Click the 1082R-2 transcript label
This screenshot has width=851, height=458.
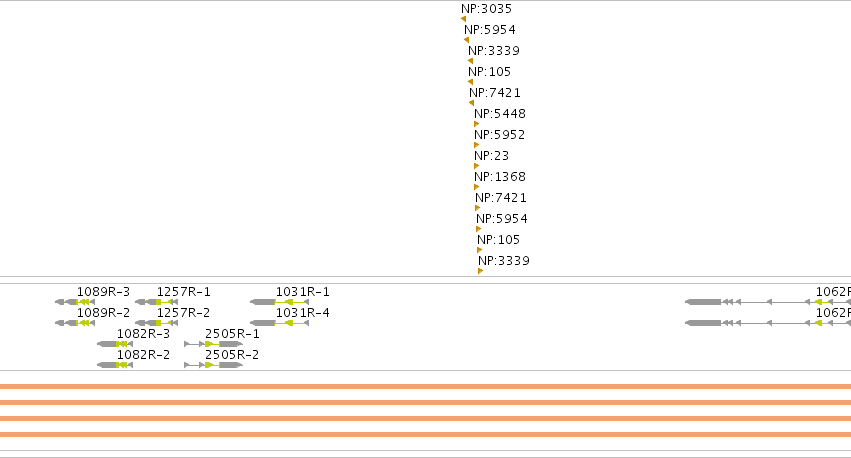(144, 355)
